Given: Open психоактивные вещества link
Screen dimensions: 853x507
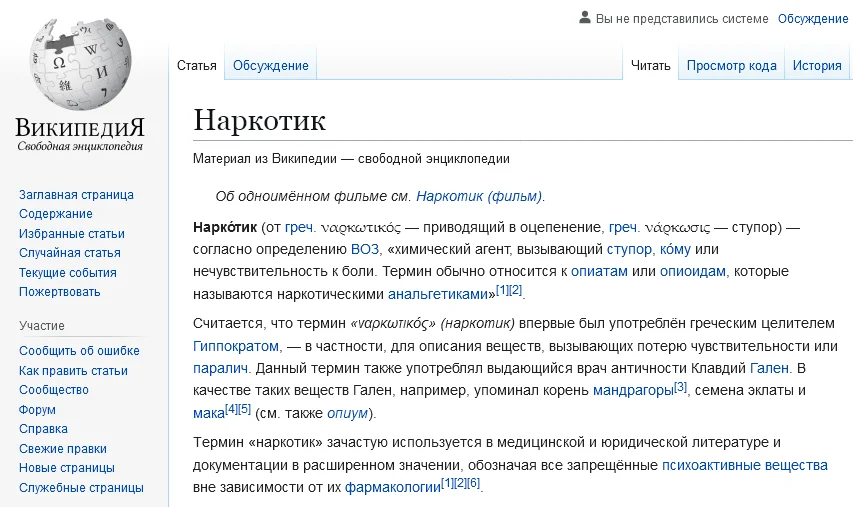Looking at the screenshot, I should pyautogui.click(x=745, y=465).
